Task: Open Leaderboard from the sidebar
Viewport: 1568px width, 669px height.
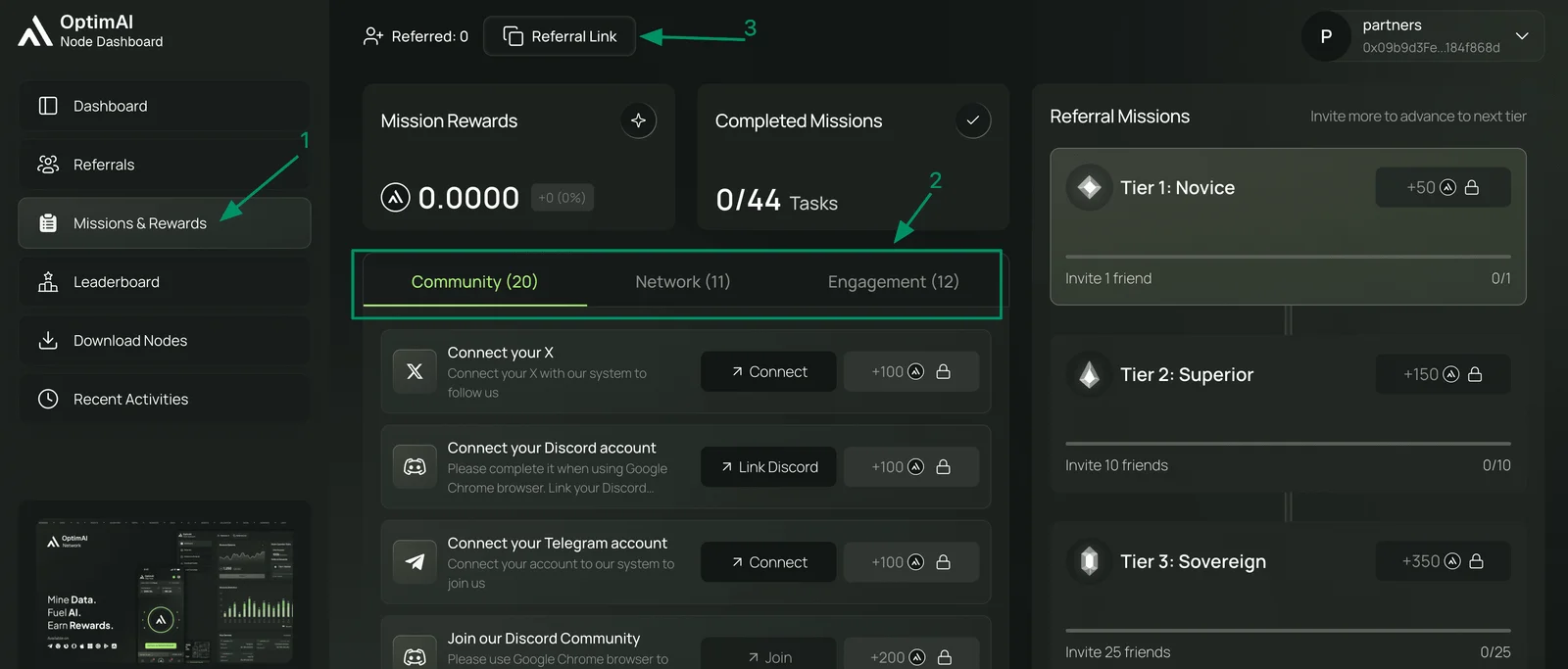Action: (x=165, y=282)
